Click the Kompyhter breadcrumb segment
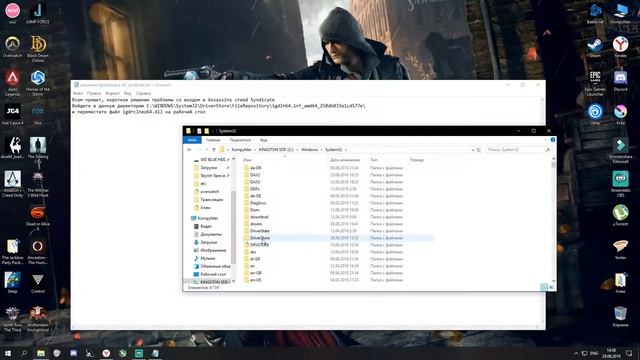The image size is (640, 360). point(242,150)
